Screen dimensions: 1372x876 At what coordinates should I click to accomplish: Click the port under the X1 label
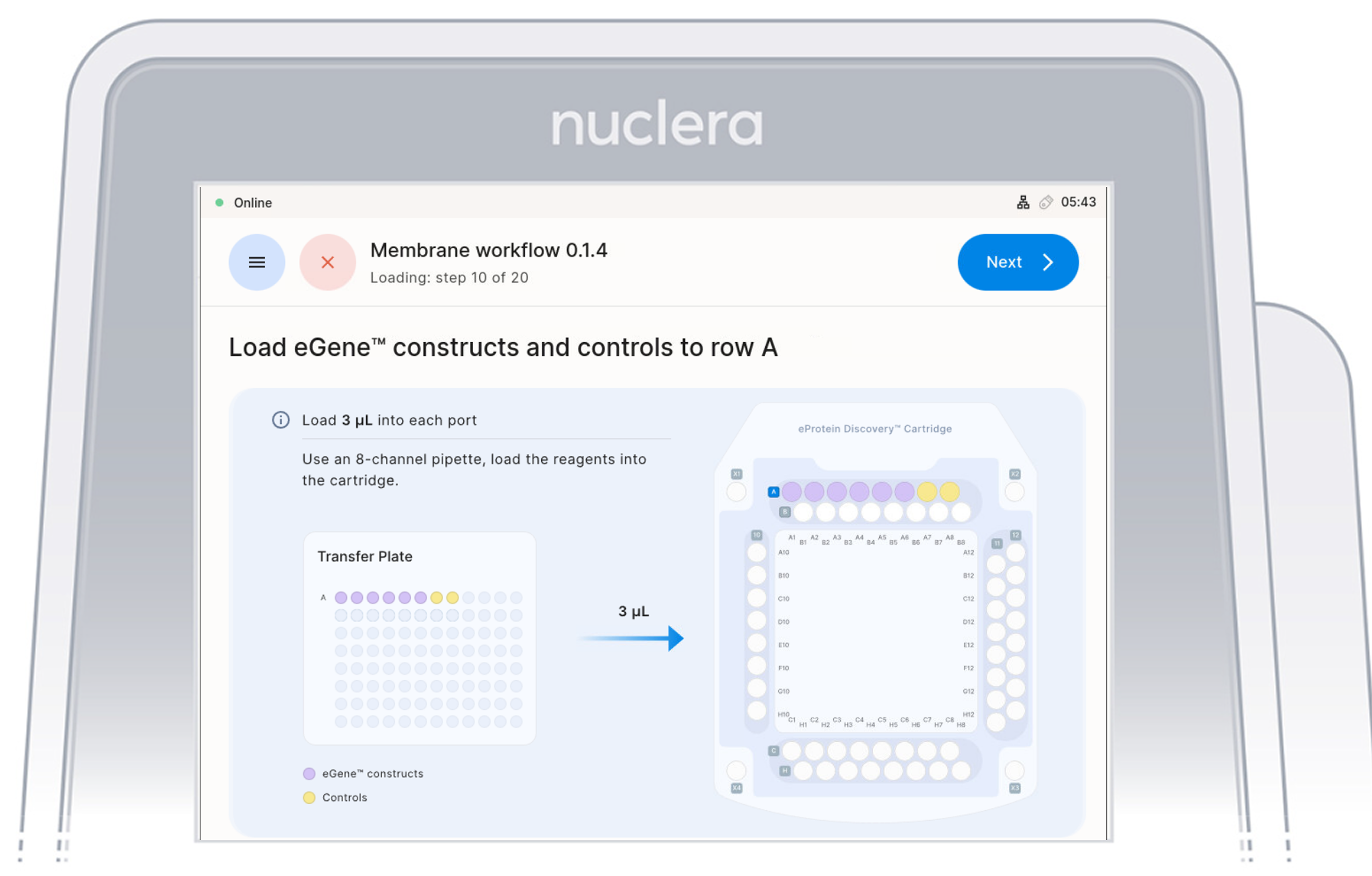736,492
